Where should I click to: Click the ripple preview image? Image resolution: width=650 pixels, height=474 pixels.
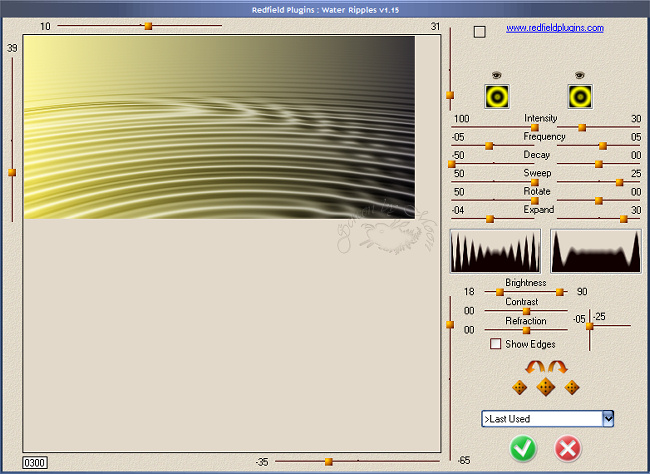[219, 127]
